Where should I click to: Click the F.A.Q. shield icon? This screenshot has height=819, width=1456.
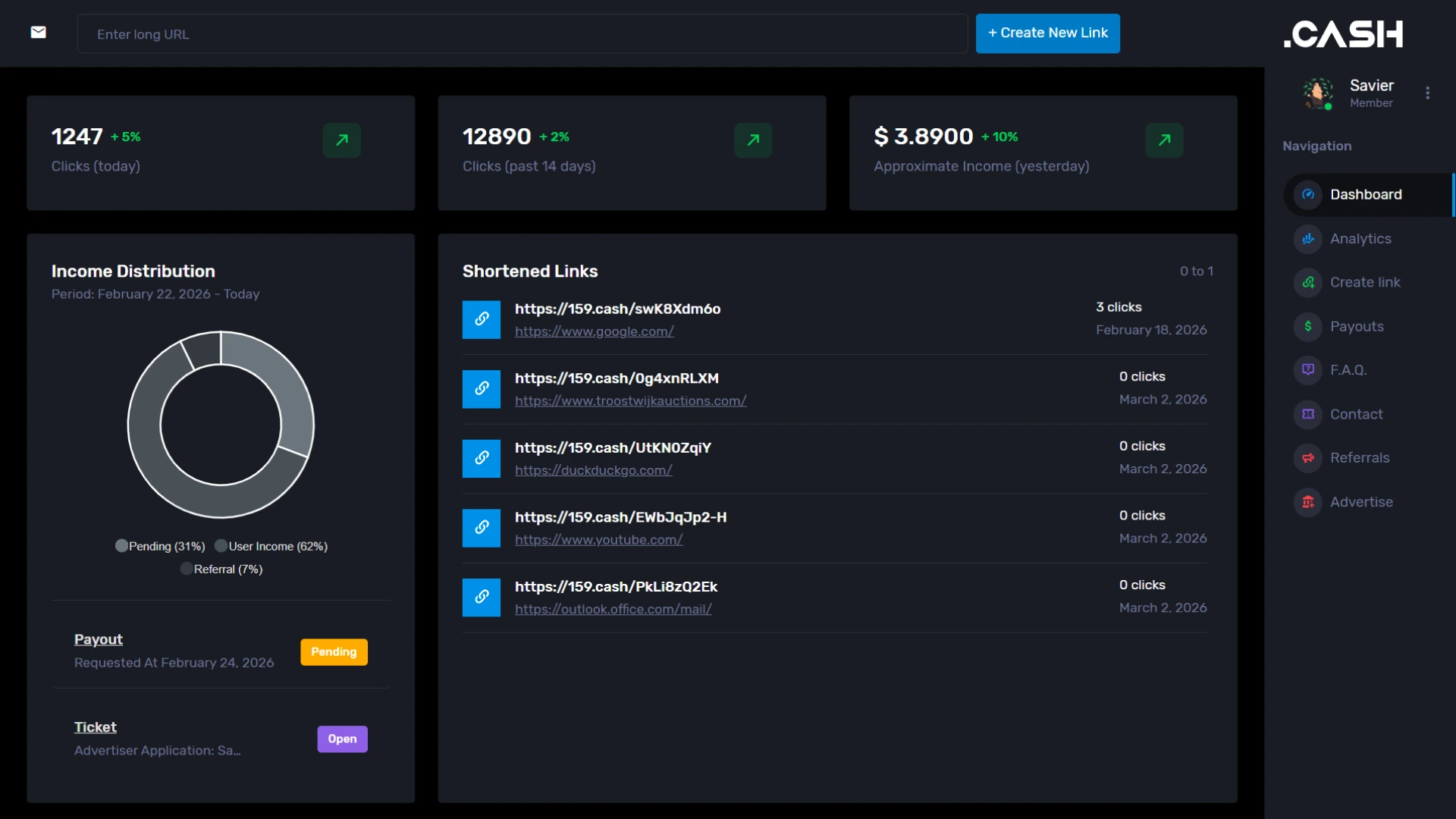tap(1308, 369)
